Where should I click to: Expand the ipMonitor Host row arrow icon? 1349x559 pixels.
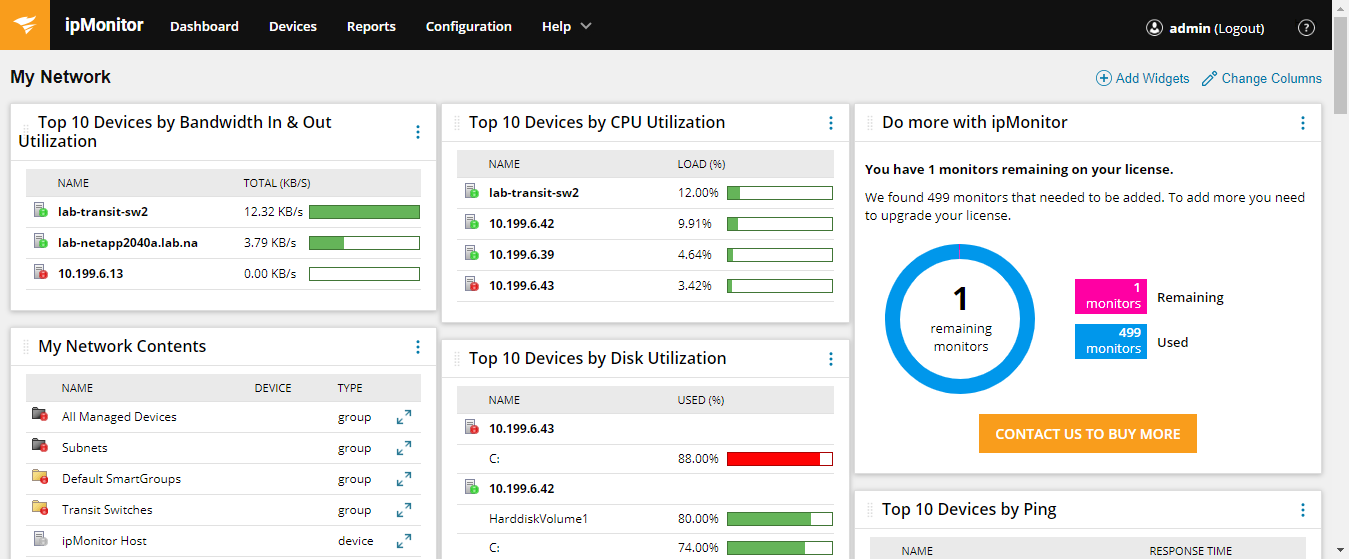tap(404, 541)
